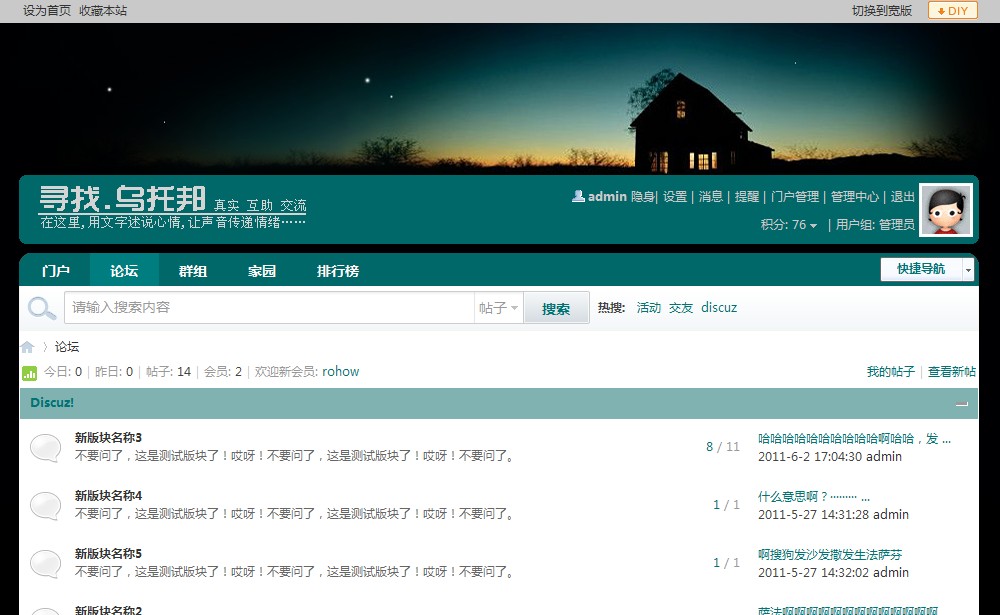Open the 快捷导航 arrow dropdown

pos(968,270)
